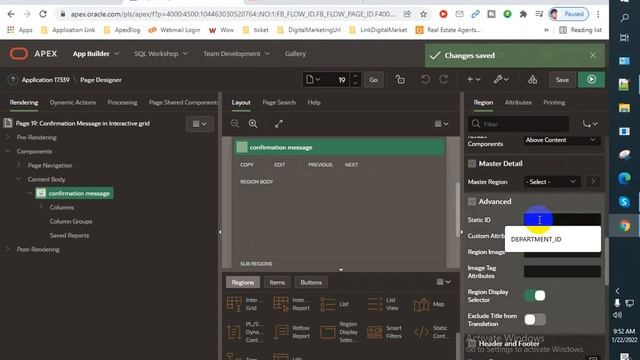Switch the gallery to Items tab
The image size is (640, 360).
click(x=277, y=282)
